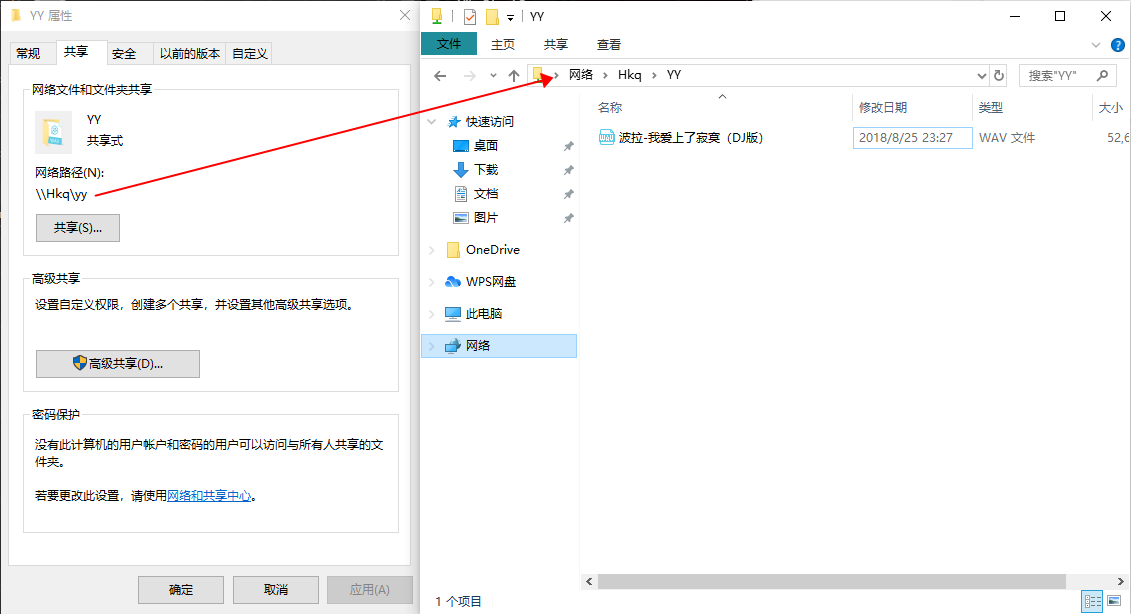1131x614 pixels.
Task: Open address bar history dropdown
Action: (x=981, y=76)
